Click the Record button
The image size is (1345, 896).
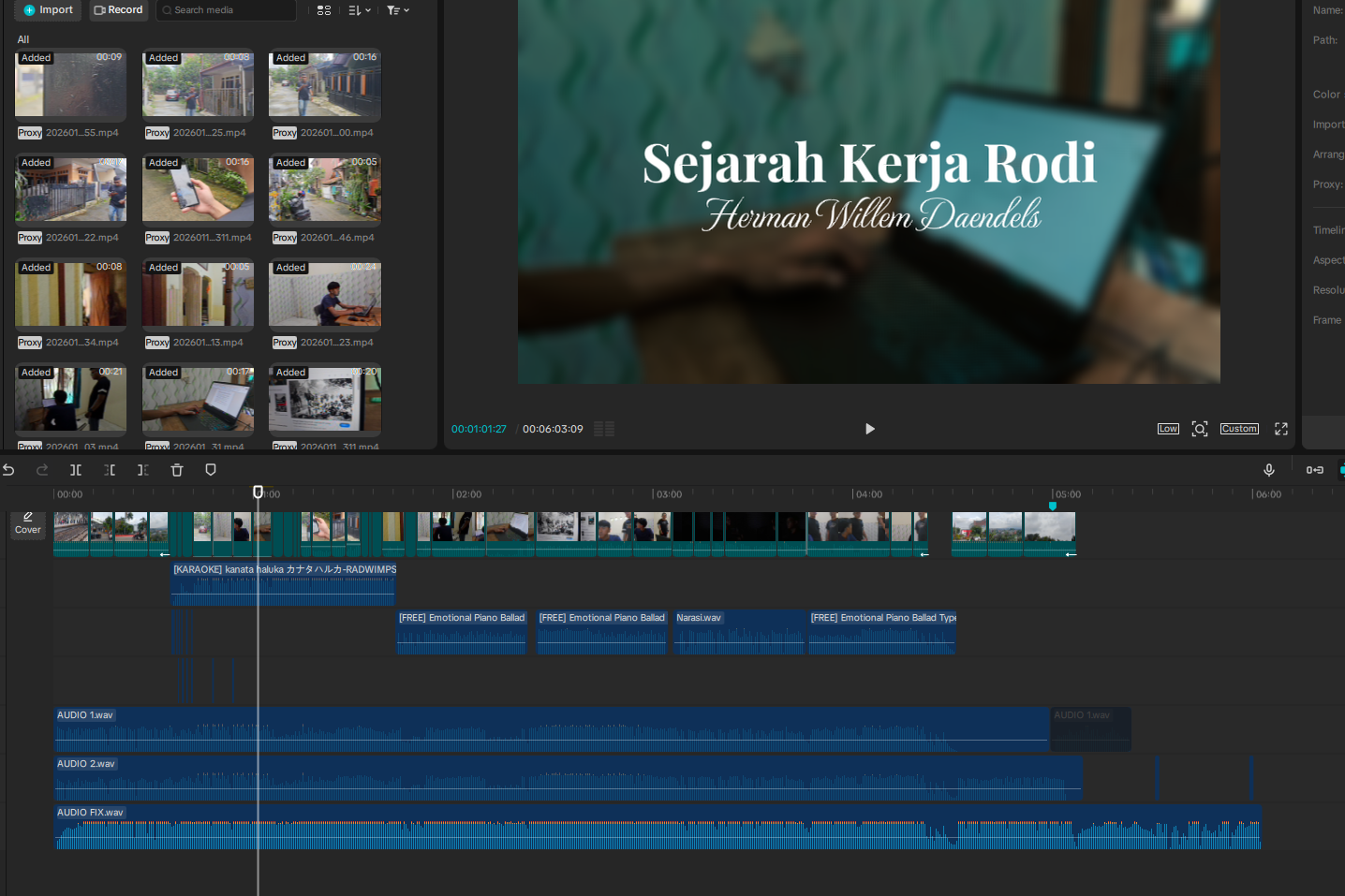(119, 10)
